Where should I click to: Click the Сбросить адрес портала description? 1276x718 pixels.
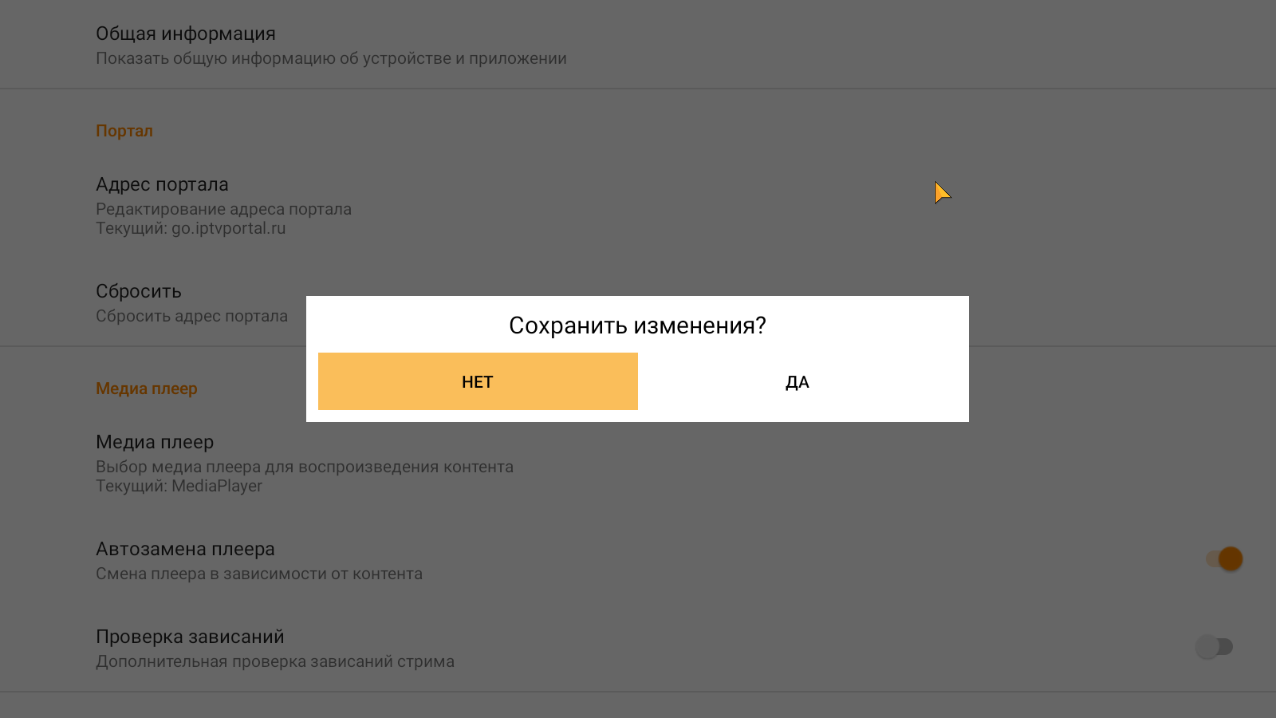(x=192, y=316)
